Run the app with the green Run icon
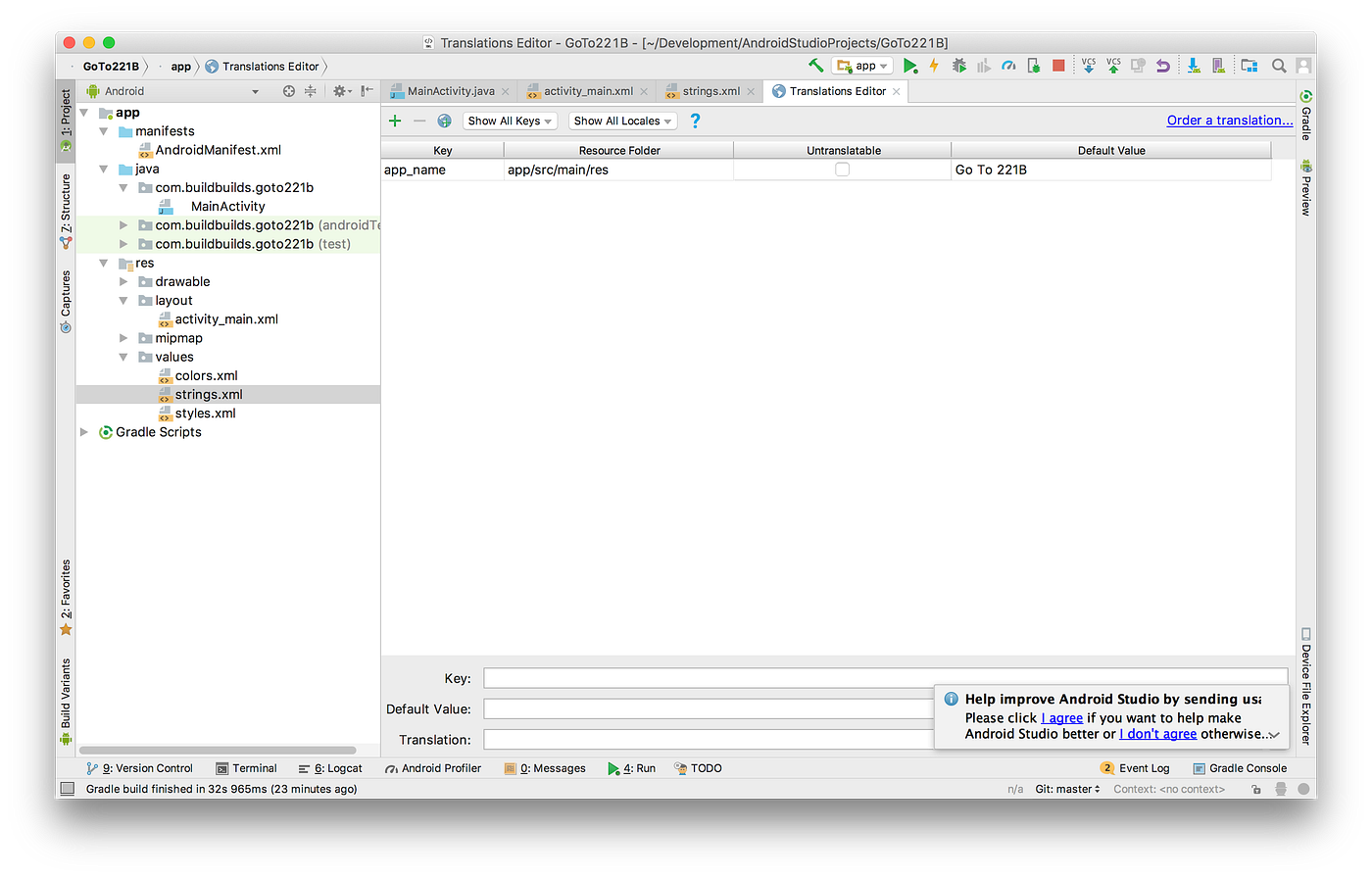The height and width of the screenshot is (878, 1372). click(909, 65)
